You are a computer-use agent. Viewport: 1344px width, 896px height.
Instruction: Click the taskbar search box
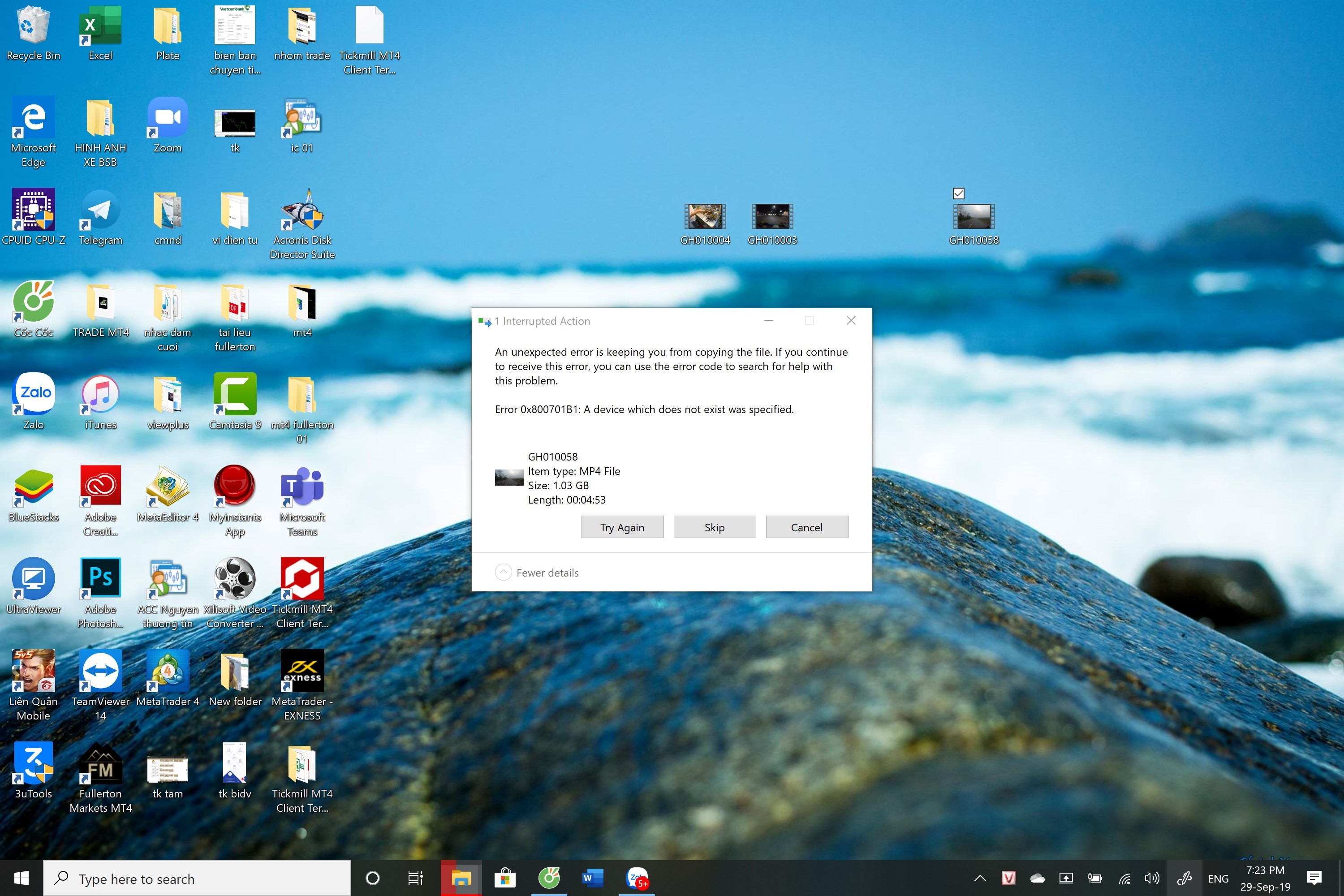[197, 878]
